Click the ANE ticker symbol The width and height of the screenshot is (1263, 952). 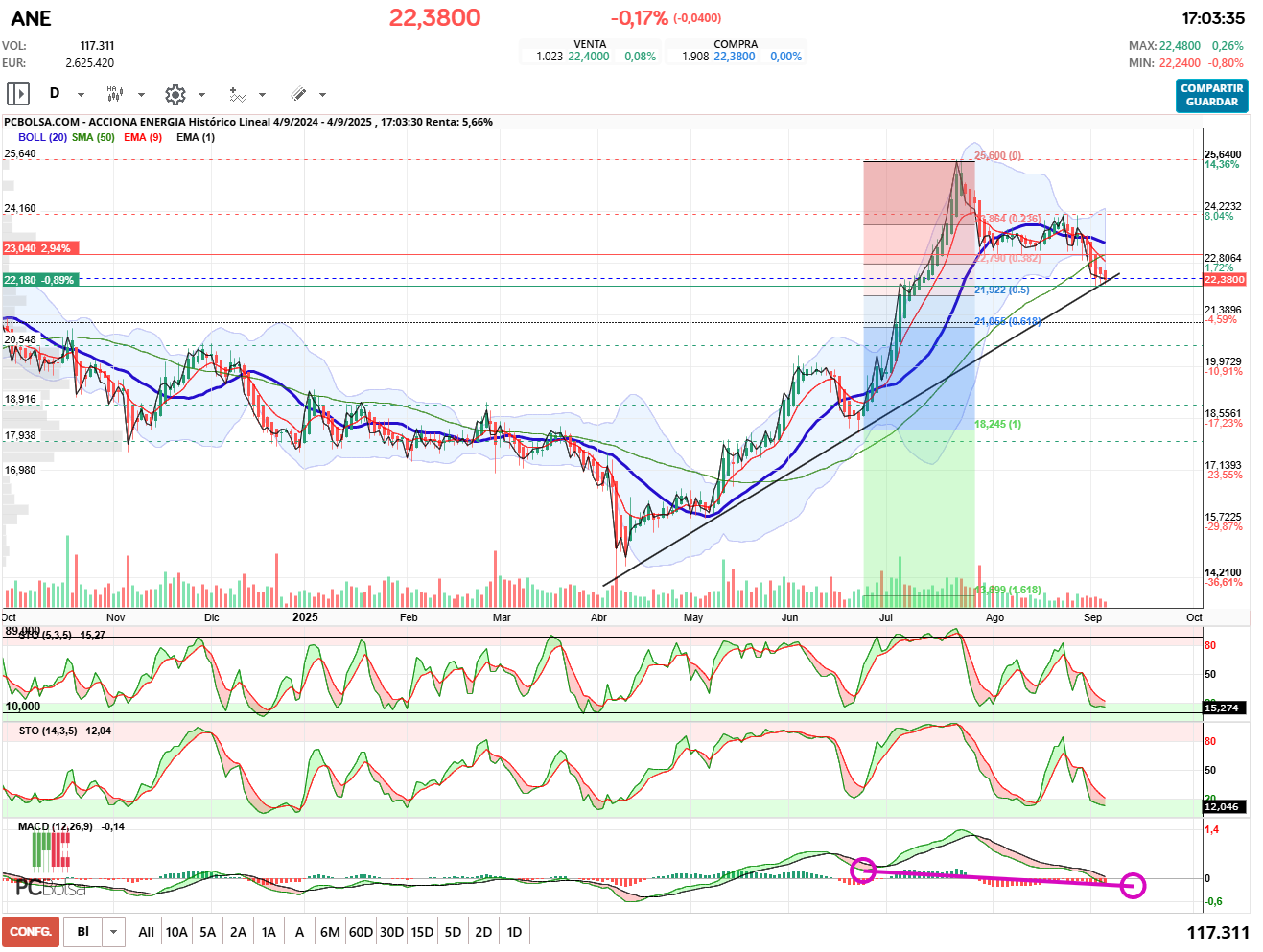(x=32, y=18)
